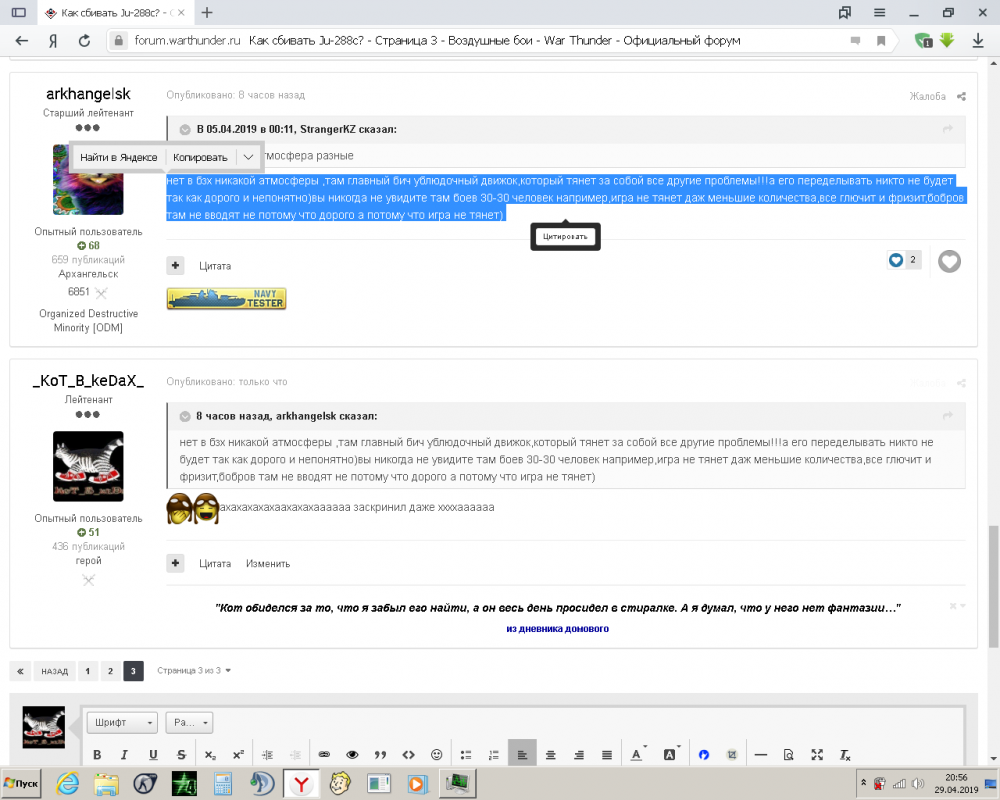This screenshot has width=1000, height=800.
Task: Toggle strikethrough text style
Action: [x=179, y=754]
